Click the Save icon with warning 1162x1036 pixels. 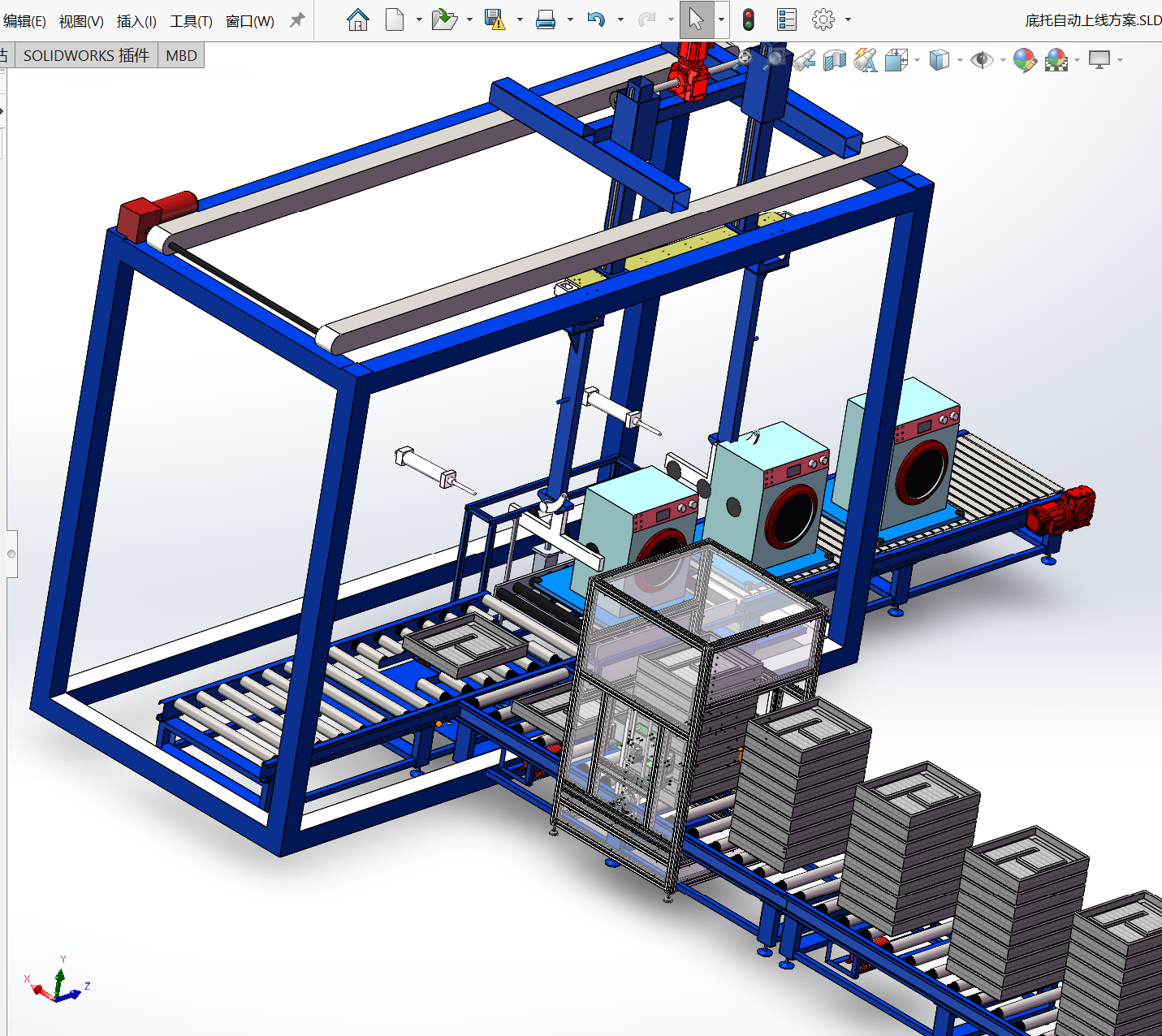(494, 19)
